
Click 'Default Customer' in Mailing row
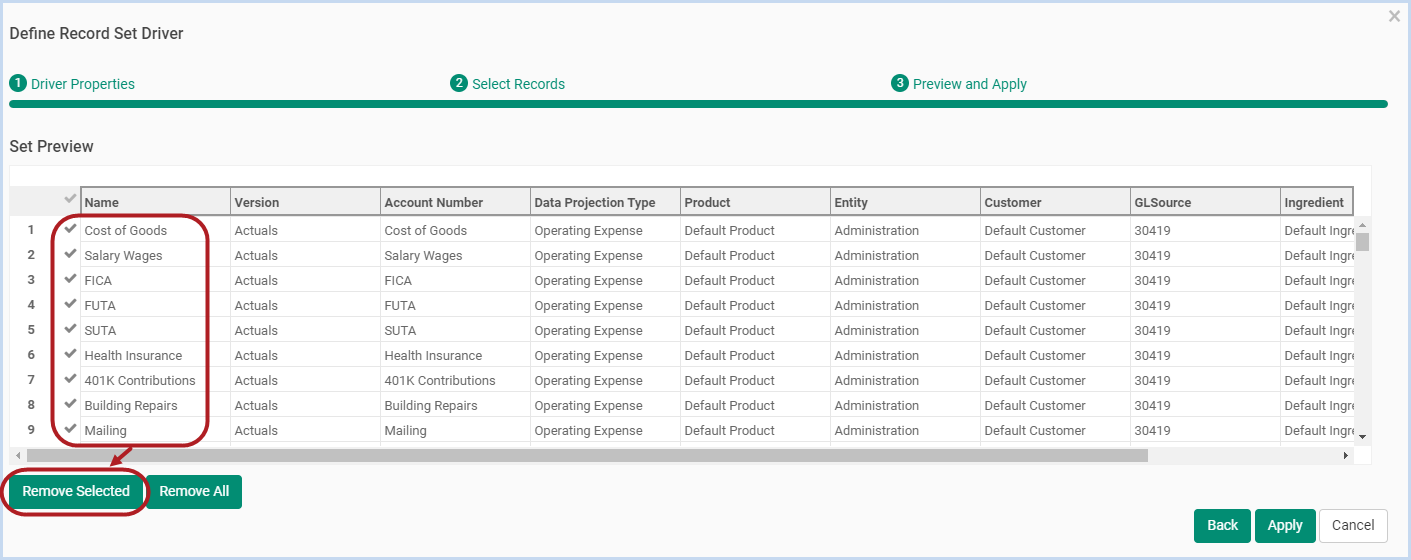[1034, 430]
